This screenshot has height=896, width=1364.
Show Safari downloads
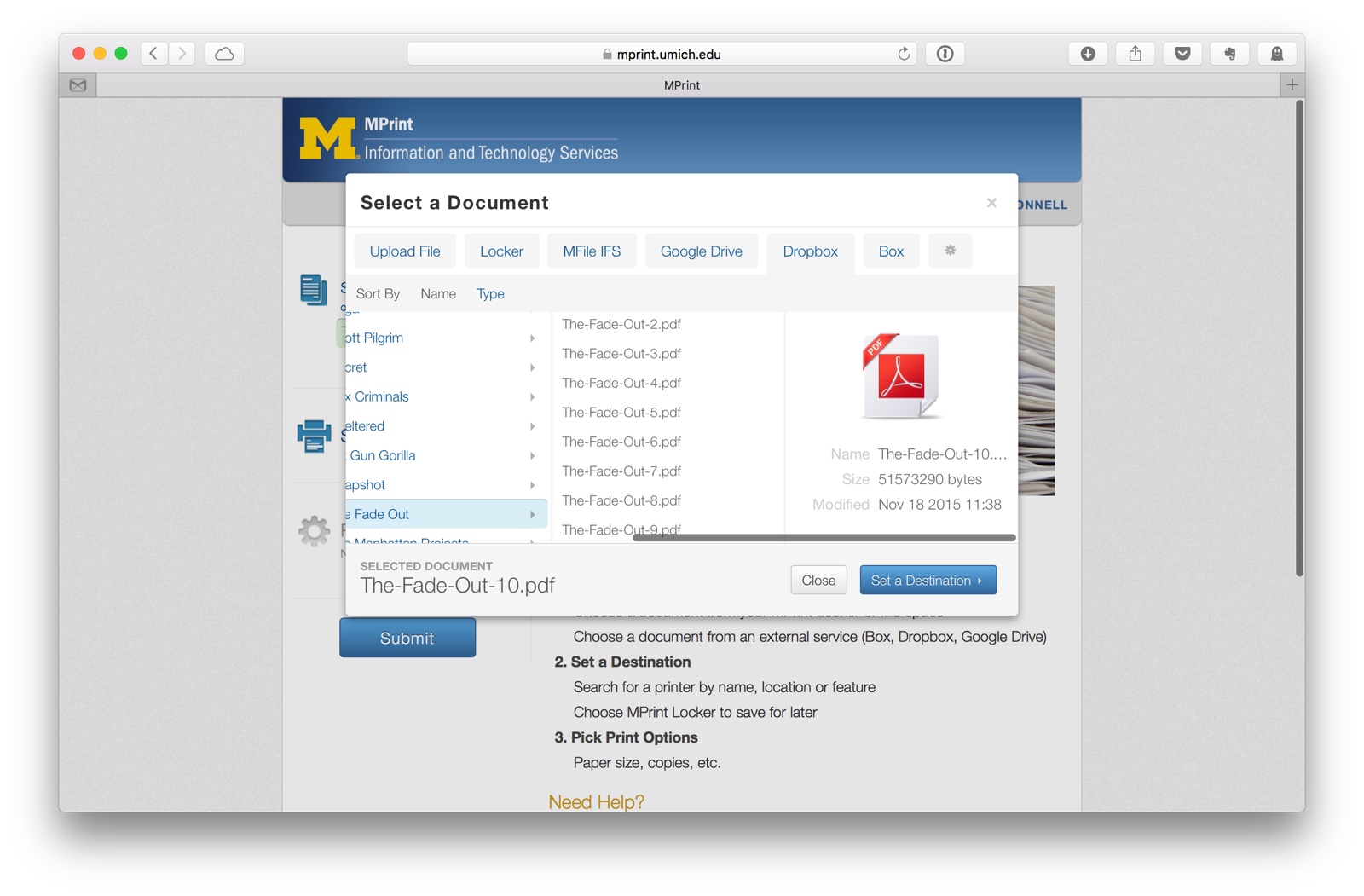pos(1088,54)
